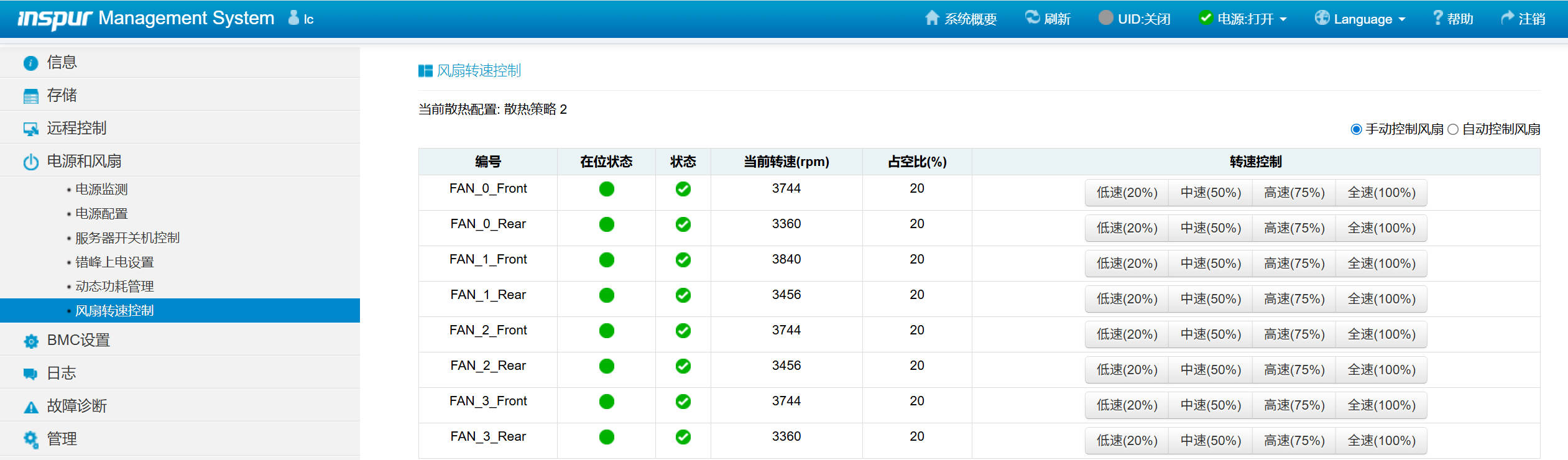Screen dimensions: 1568x460
Task: Open 电源配置 submenu item
Action: tap(101, 213)
